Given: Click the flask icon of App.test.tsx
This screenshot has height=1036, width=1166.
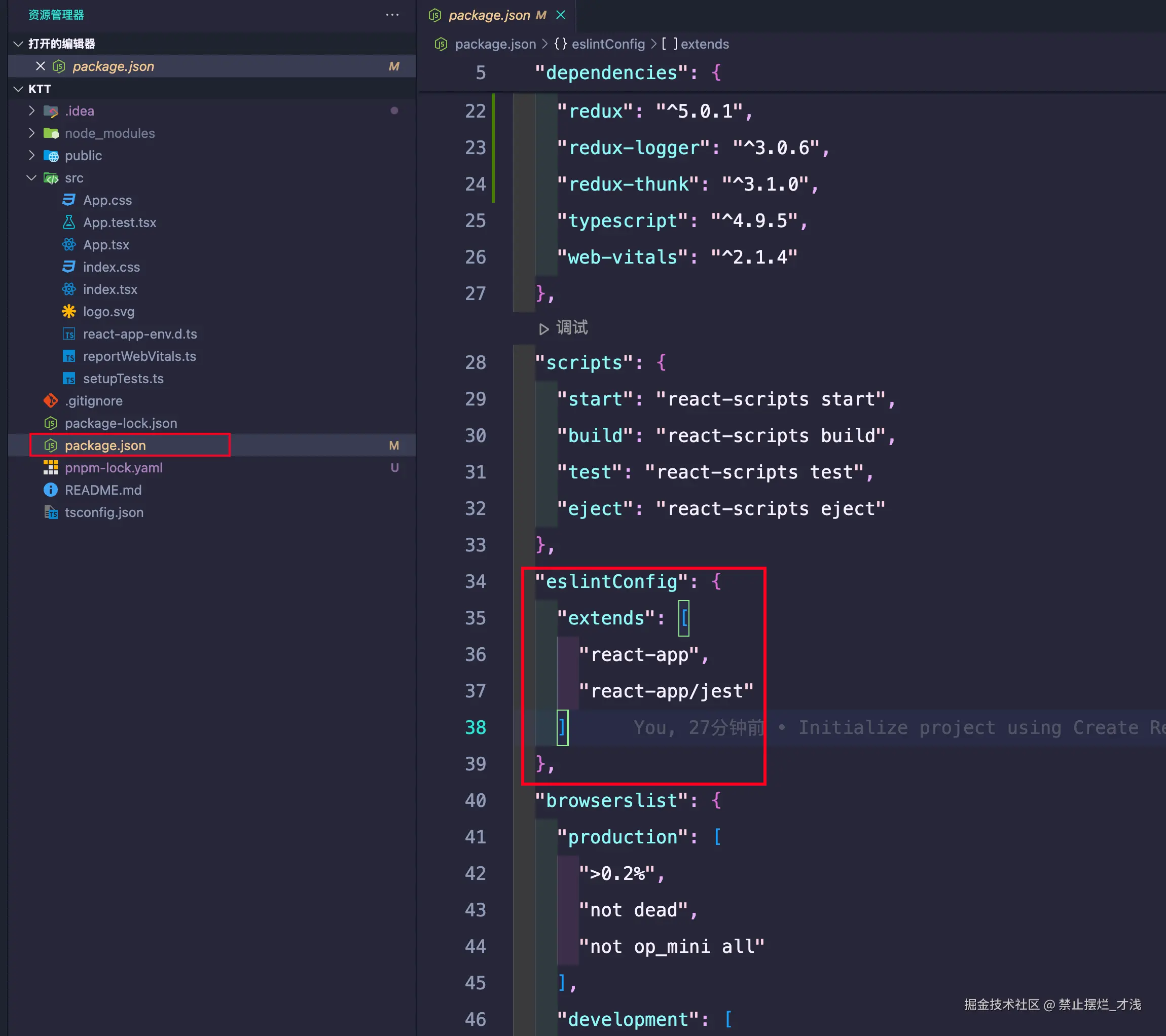Looking at the screenshot, I should click(68, 223).
